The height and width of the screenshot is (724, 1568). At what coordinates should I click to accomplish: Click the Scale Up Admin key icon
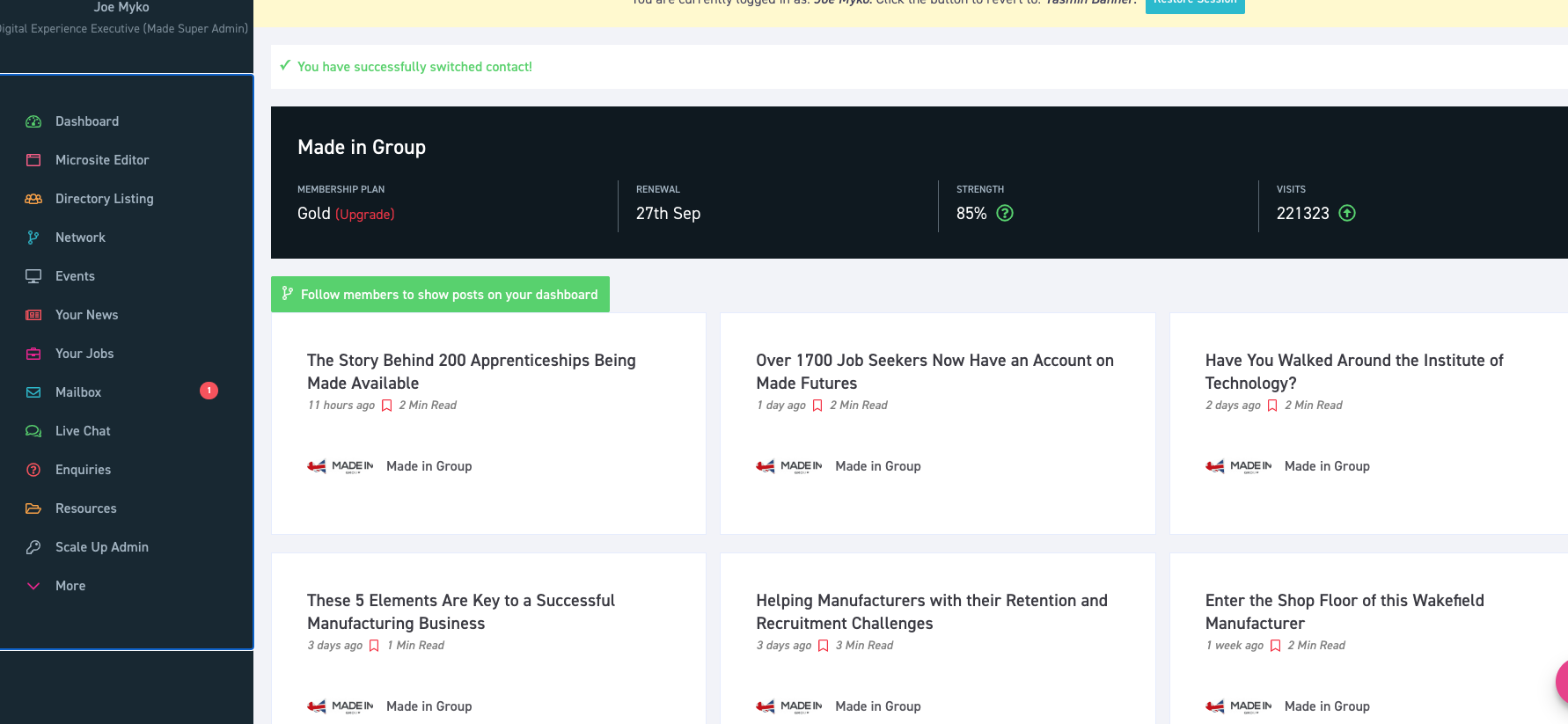(33, 547)
